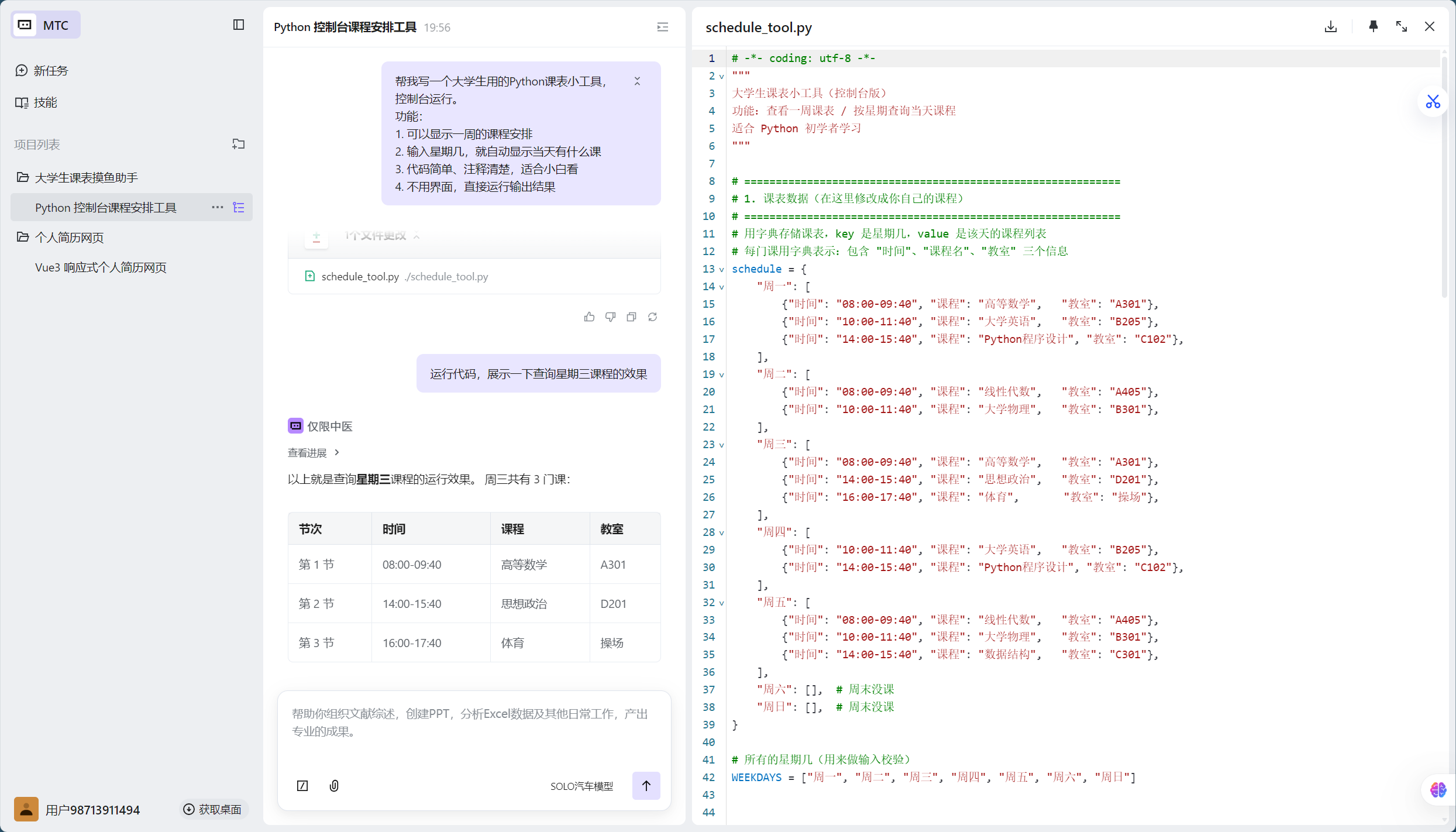Click the thumbs down feedback icon

[610, 317]
